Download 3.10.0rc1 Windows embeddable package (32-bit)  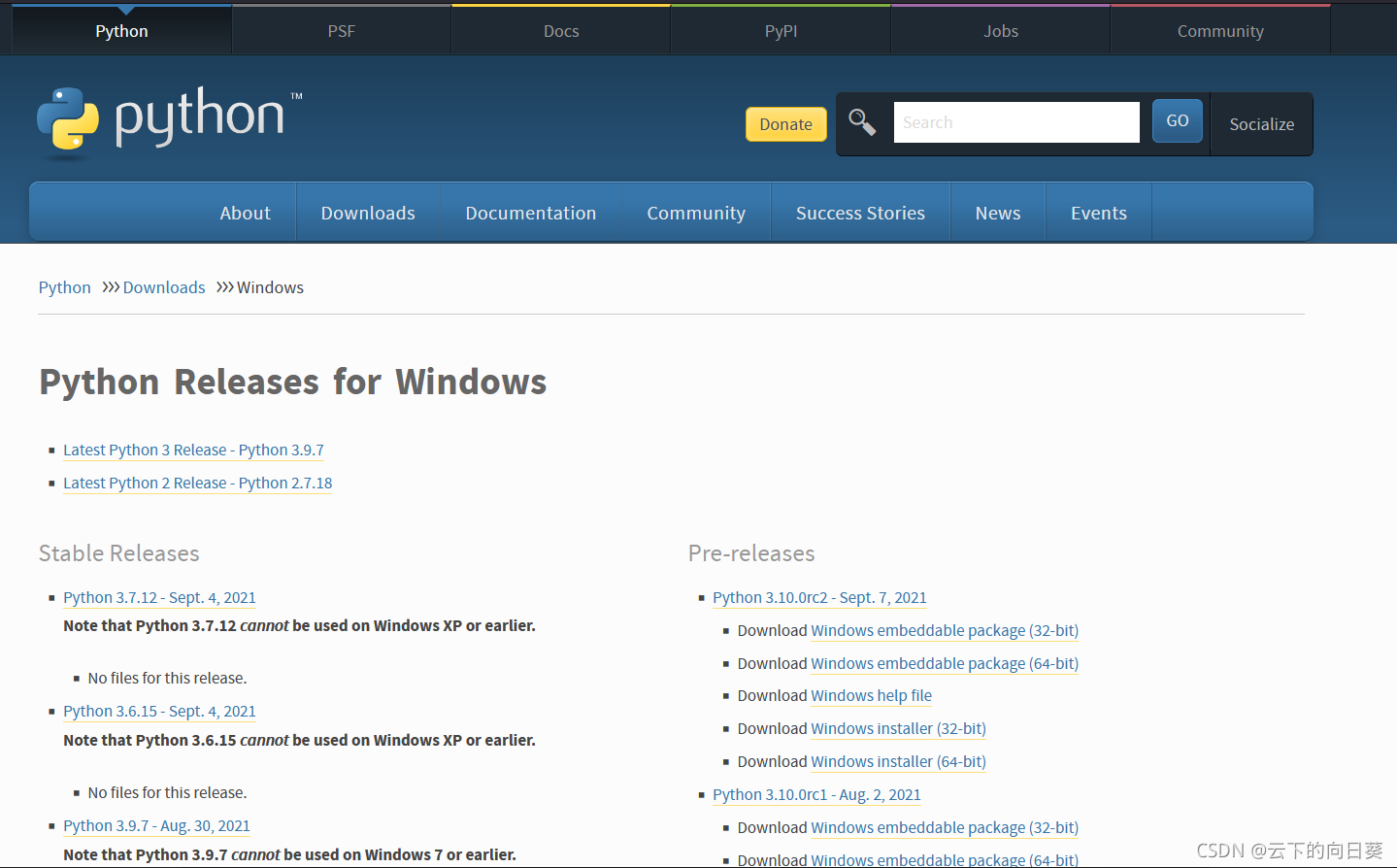pyautogui.click(x=945, y=827)
